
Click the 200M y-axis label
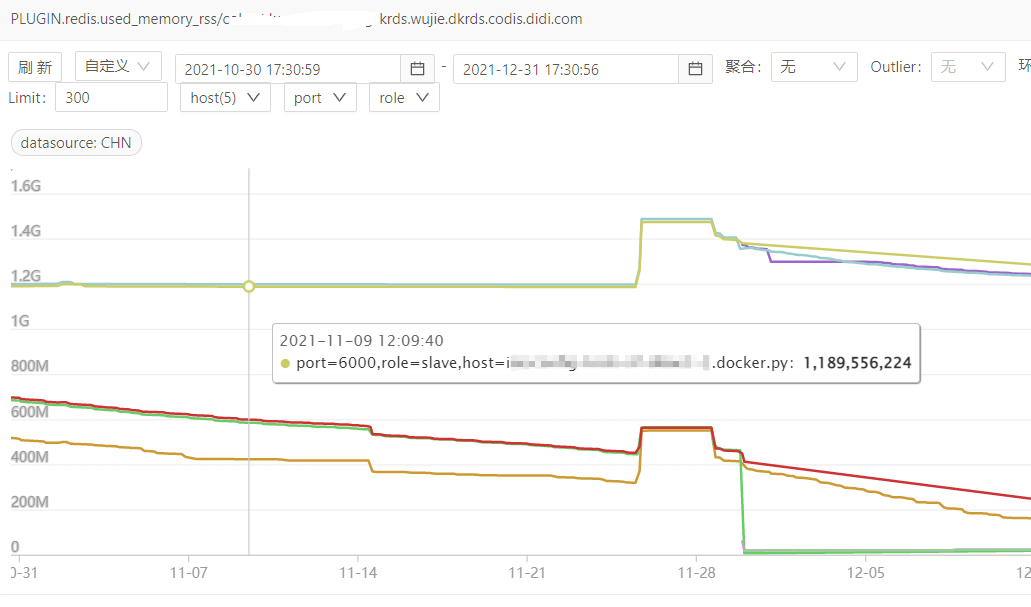30,502
